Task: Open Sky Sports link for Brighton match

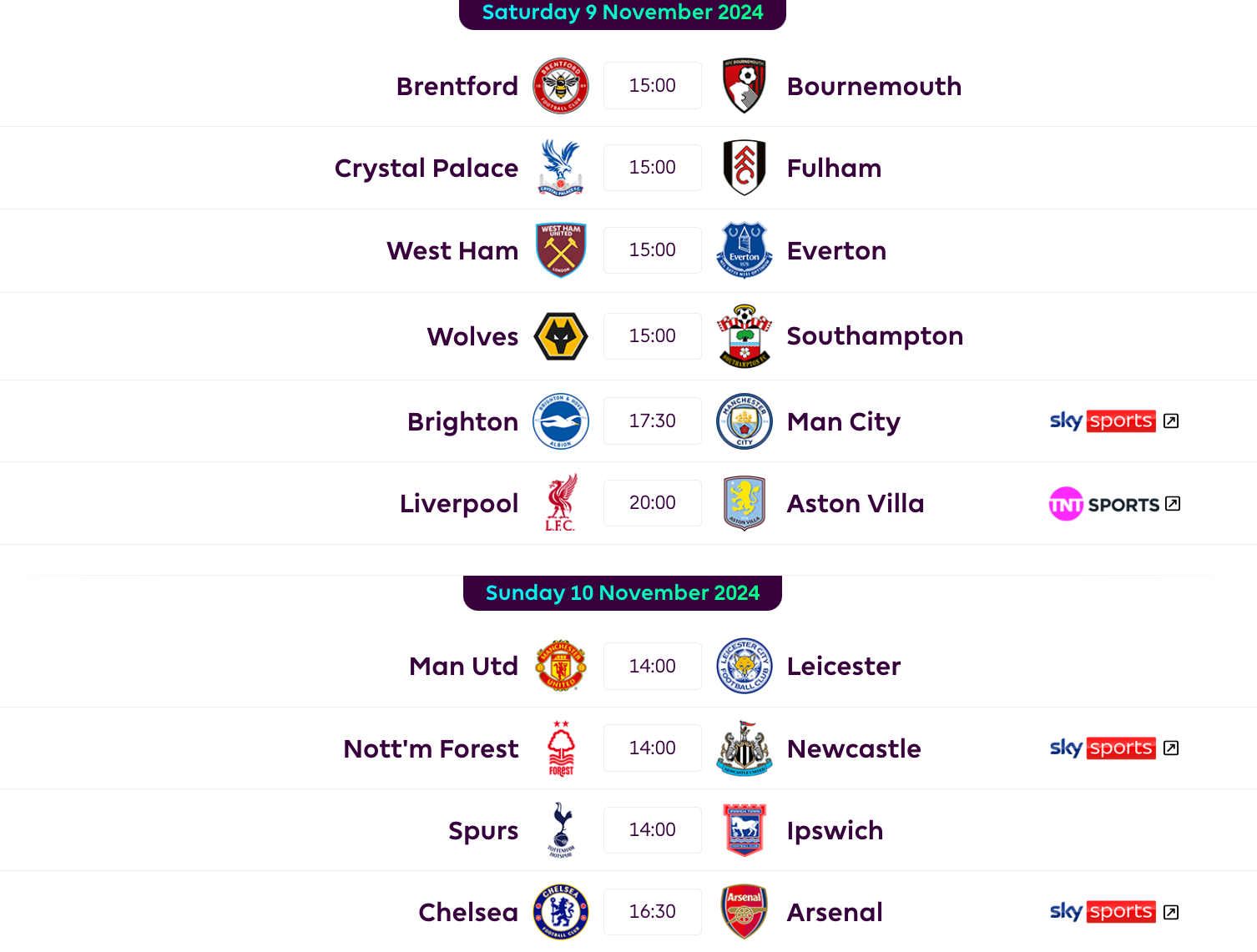Action: (1113, 421)
